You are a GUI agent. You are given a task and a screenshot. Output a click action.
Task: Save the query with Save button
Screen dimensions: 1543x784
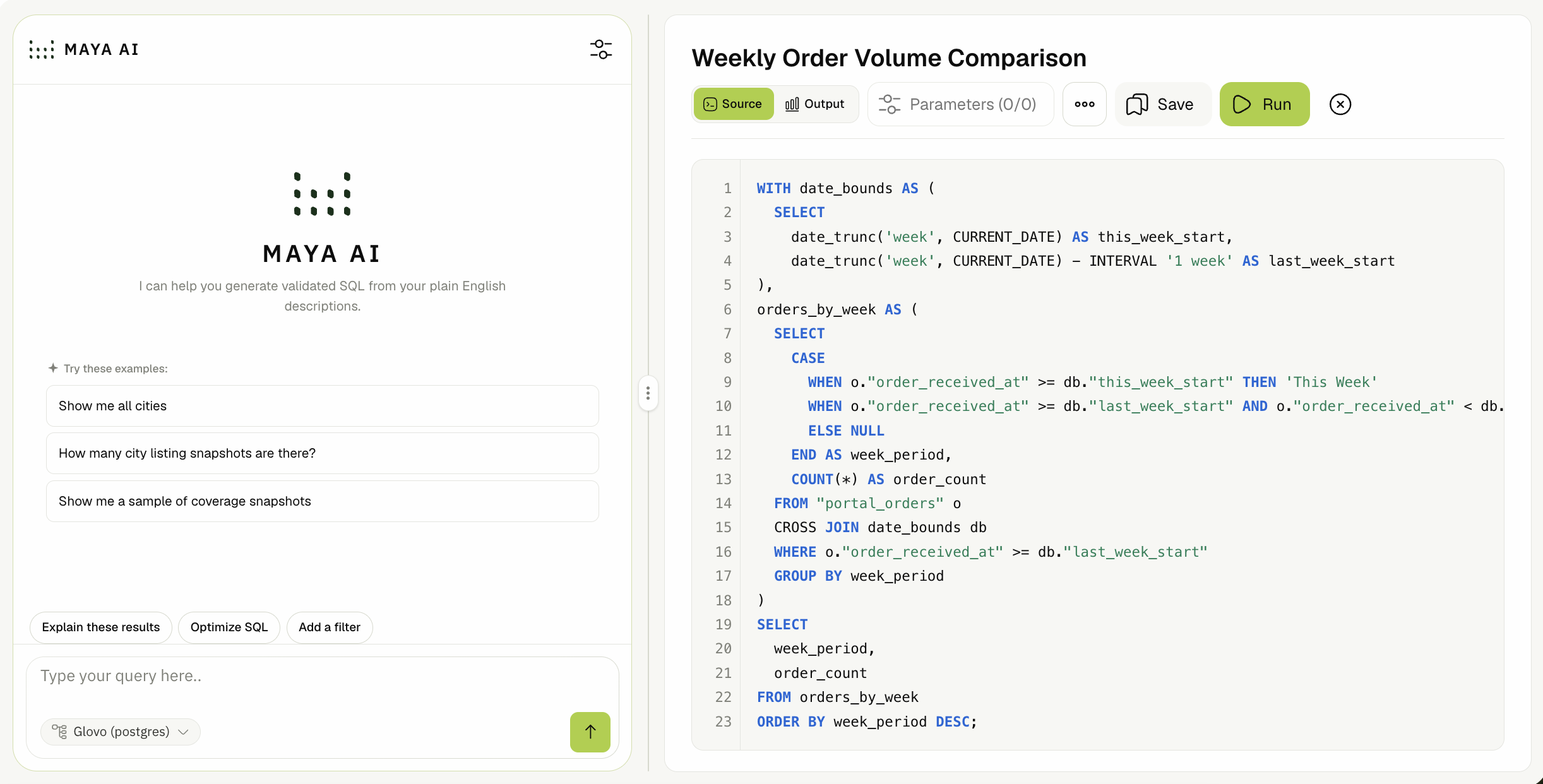pos(1162,104)
